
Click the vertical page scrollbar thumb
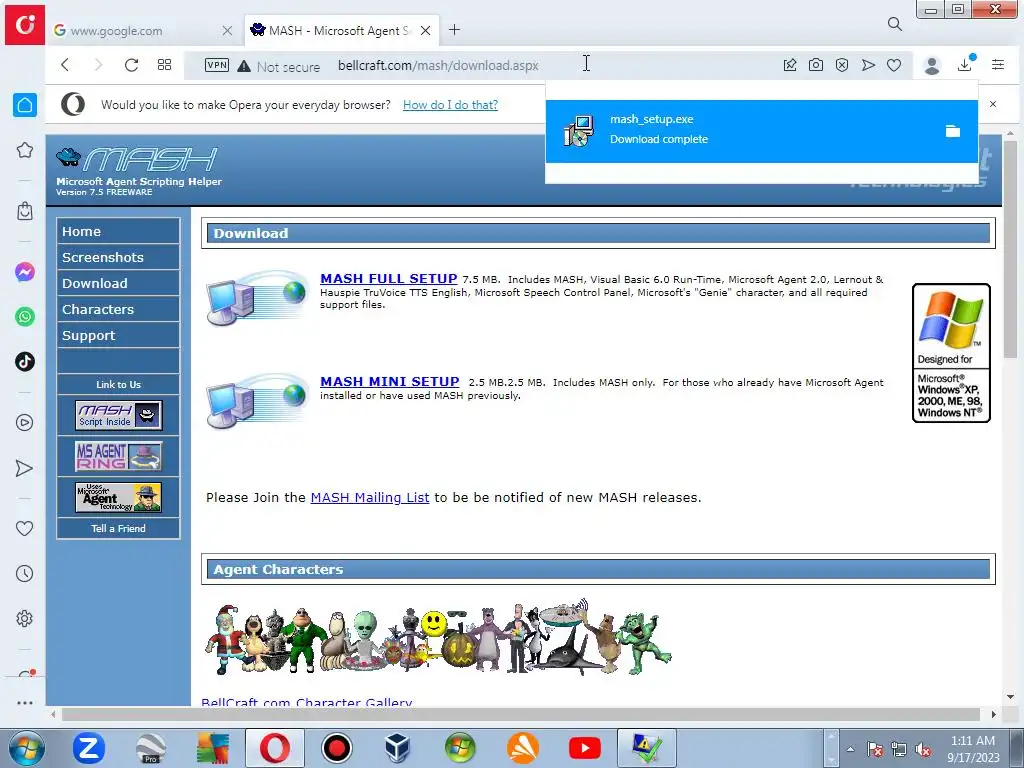(1010, 248)
